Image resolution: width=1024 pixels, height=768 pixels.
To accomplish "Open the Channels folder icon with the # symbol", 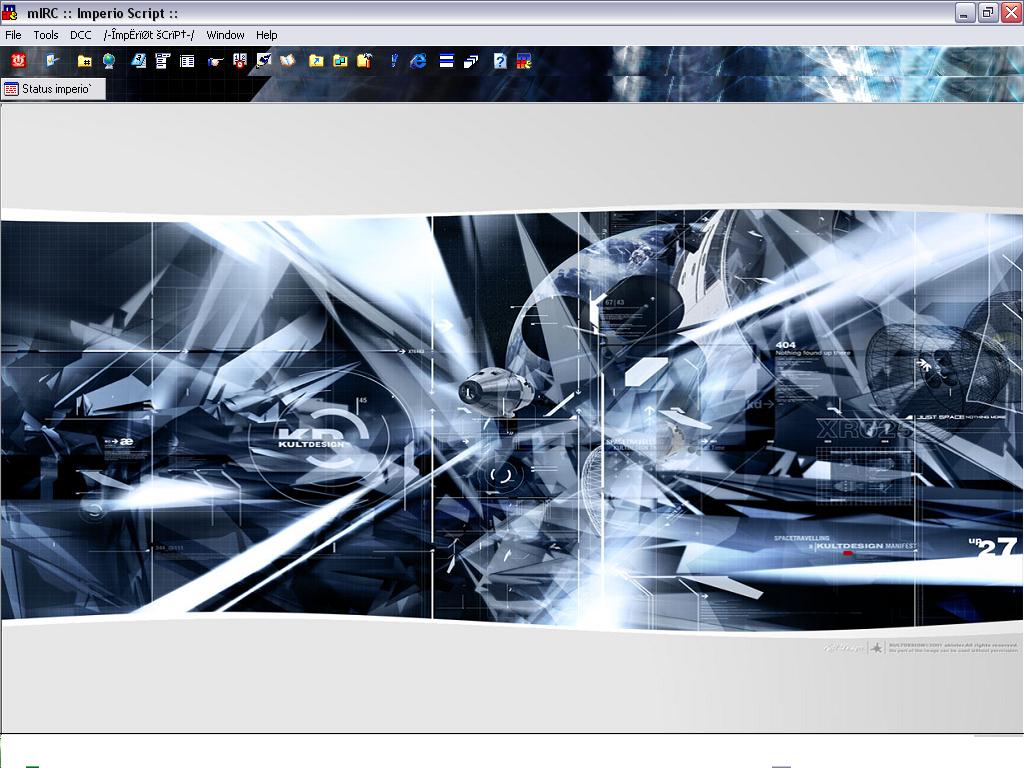I will pyautogui.click(x=84, y=61).
